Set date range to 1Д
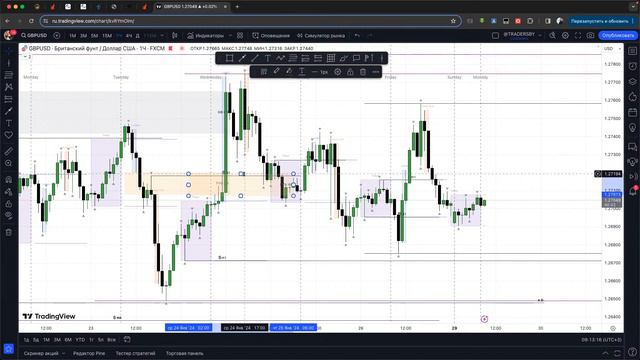Viewport: 640px width, 360px height. 26,340
